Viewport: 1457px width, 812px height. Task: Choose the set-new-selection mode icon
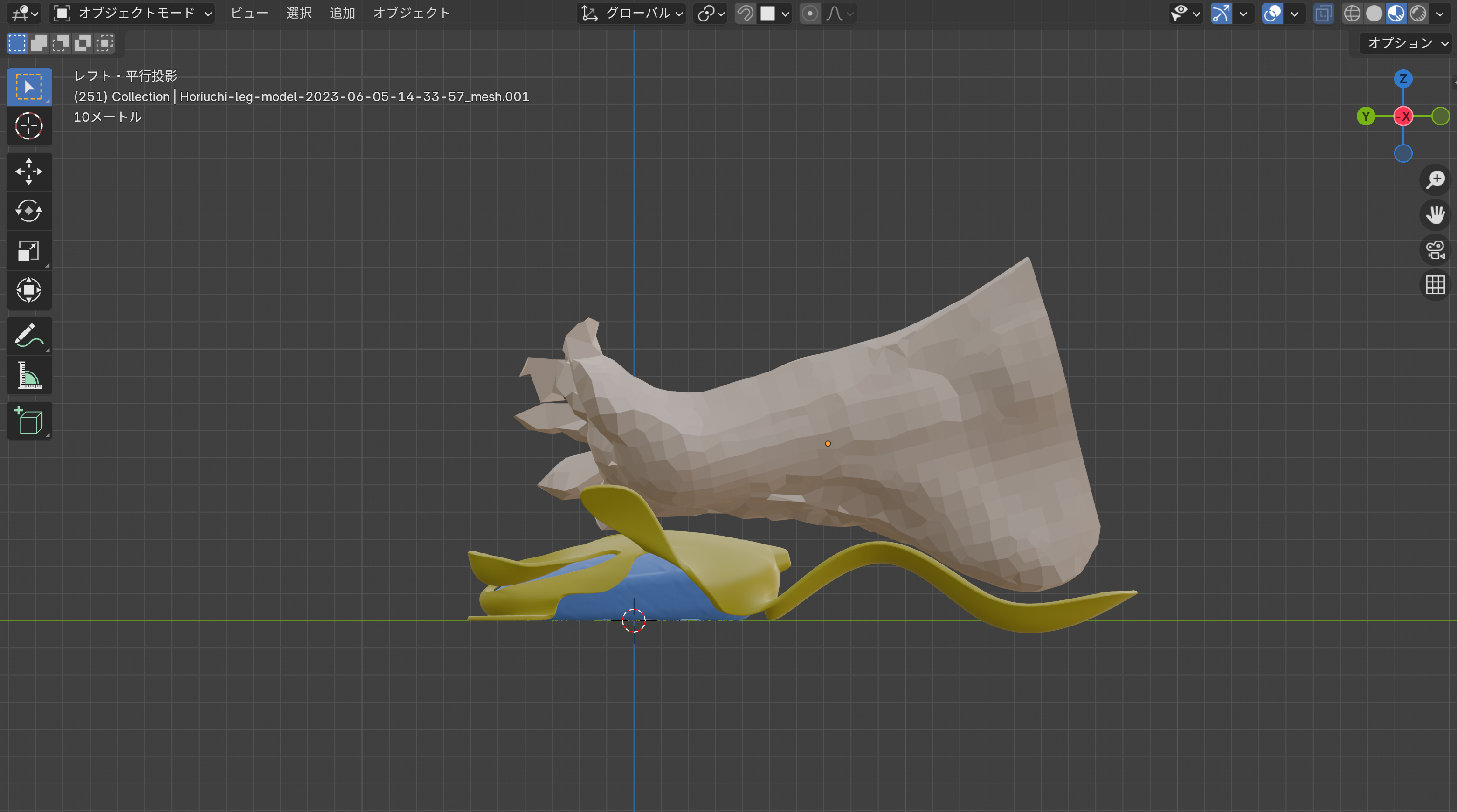pyautogui.click(x=17, y=43)
